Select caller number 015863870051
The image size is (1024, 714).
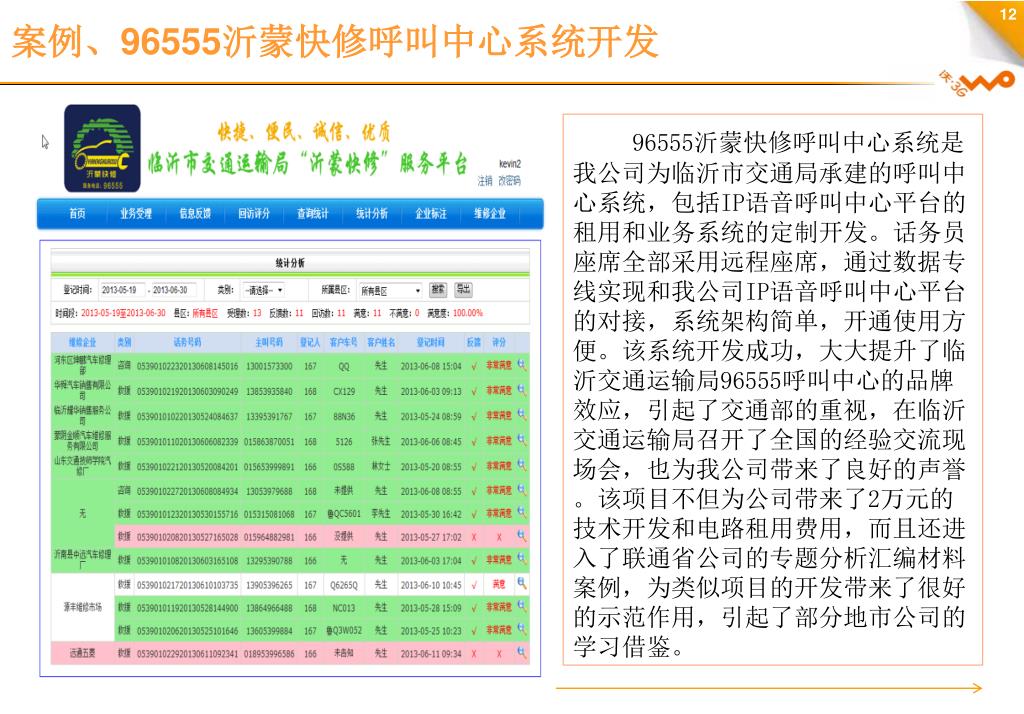[269, 442]
